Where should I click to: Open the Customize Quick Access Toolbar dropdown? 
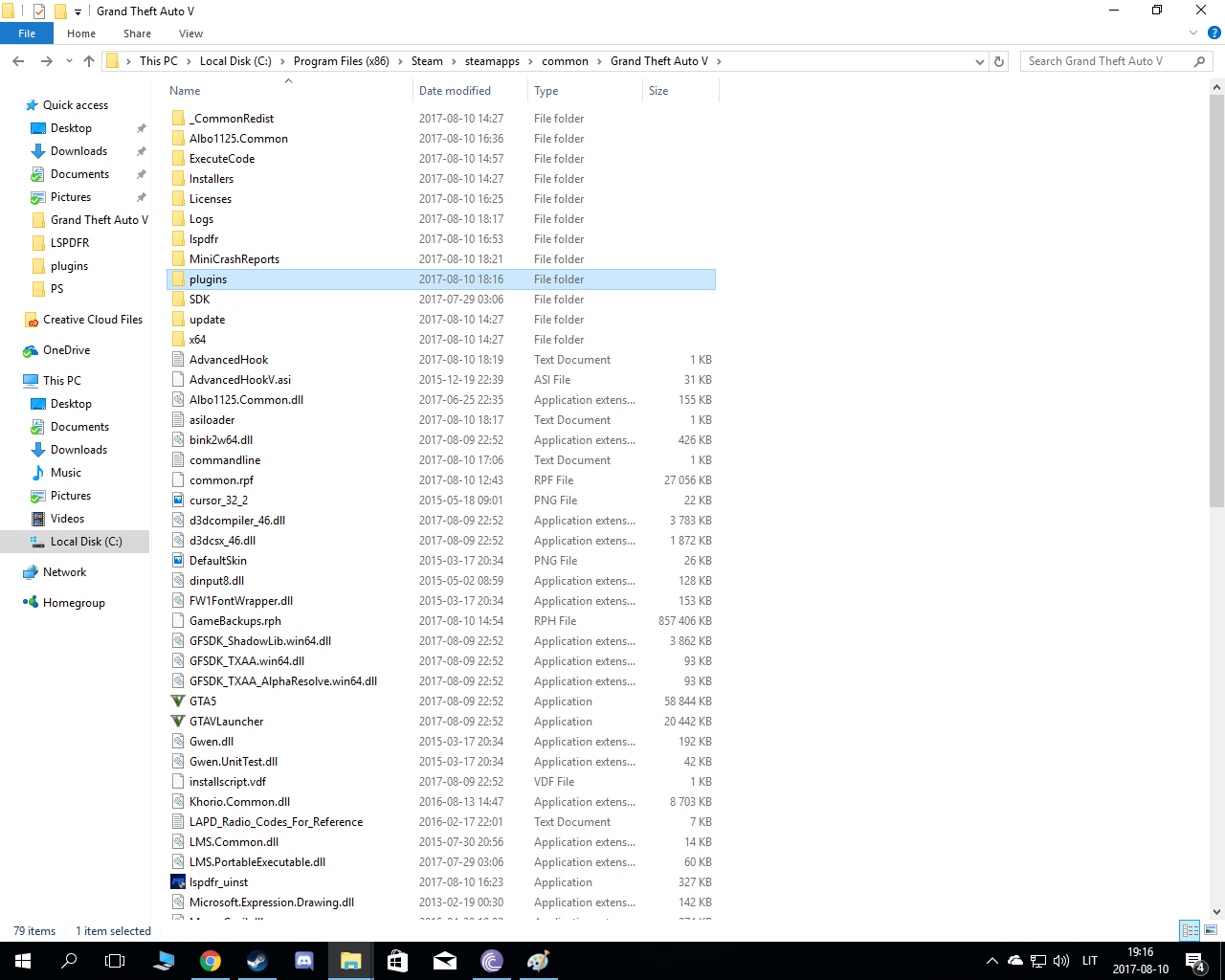(x=78, y=11)
